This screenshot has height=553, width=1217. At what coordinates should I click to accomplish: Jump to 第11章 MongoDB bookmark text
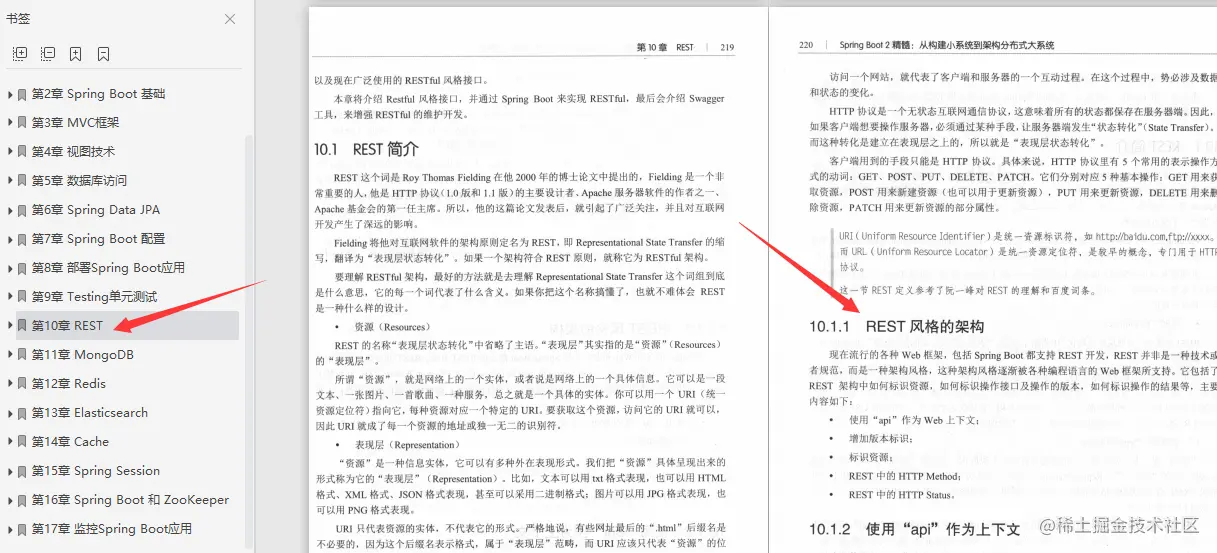pyautogui.click(x=83, y=355)
